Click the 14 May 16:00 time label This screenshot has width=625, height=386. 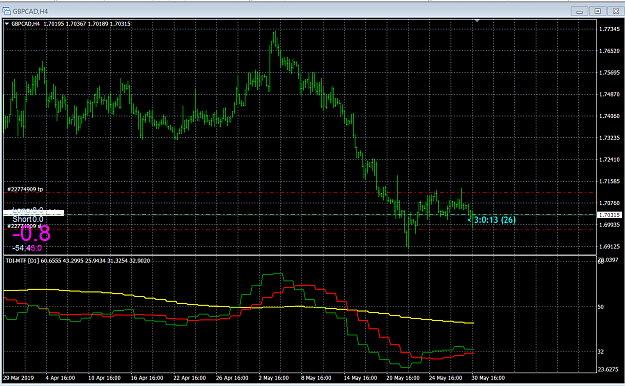[360, 378]
